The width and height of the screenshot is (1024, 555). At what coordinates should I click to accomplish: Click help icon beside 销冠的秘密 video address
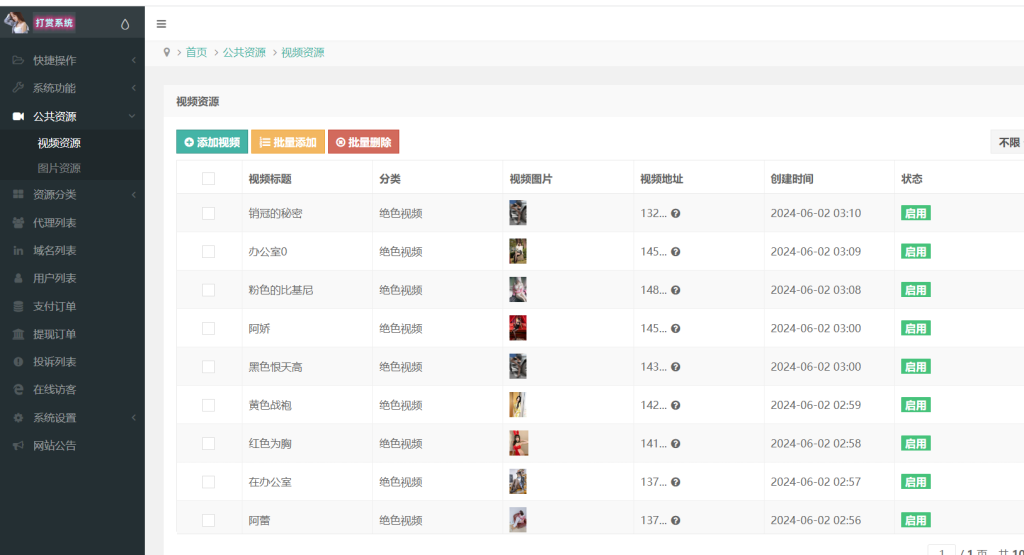[x=676, y=213]
